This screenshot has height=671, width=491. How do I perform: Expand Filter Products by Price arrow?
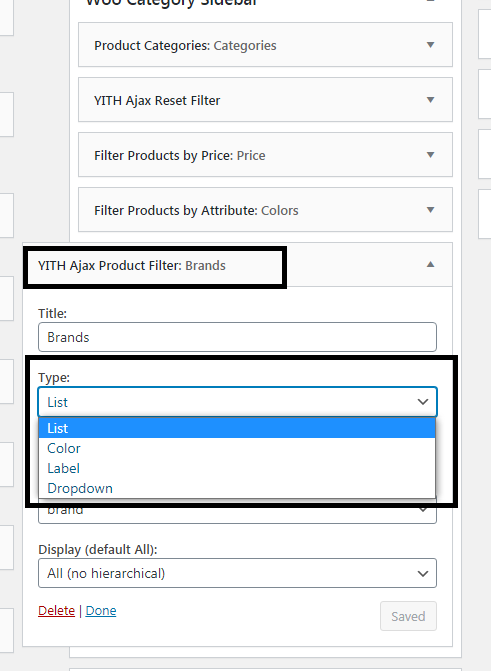pos(430,155)
